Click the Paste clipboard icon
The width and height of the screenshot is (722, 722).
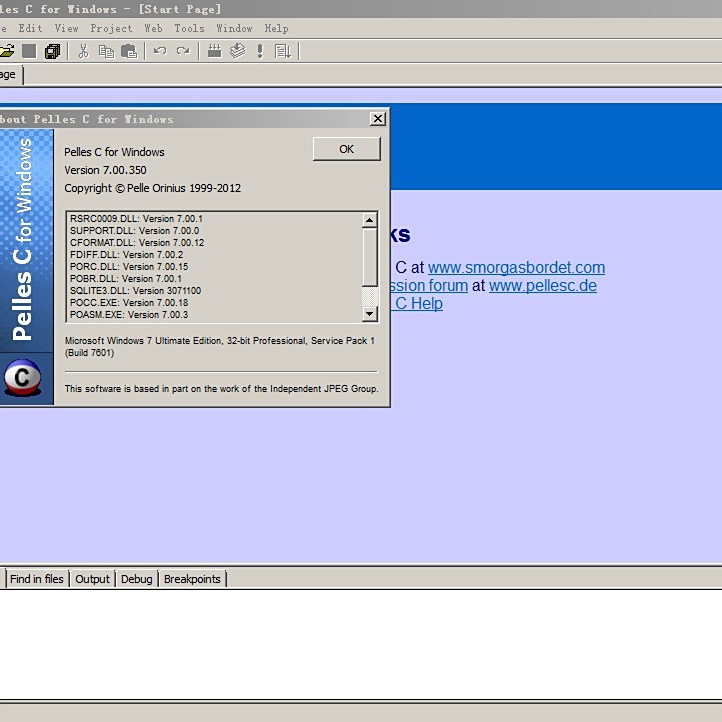point(129,51)
